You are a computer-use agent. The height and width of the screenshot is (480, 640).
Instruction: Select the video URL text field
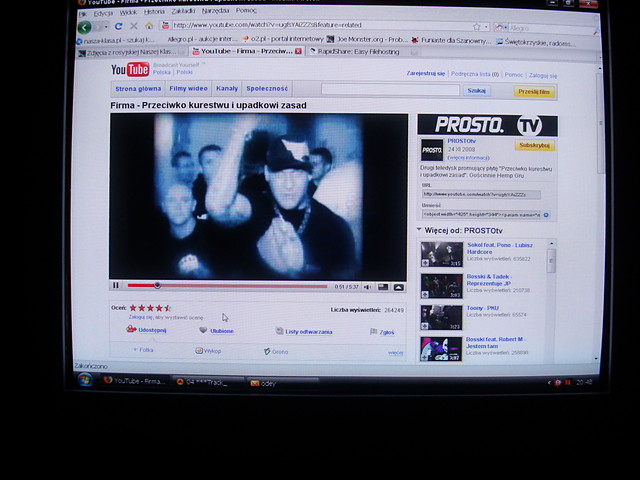481,195
